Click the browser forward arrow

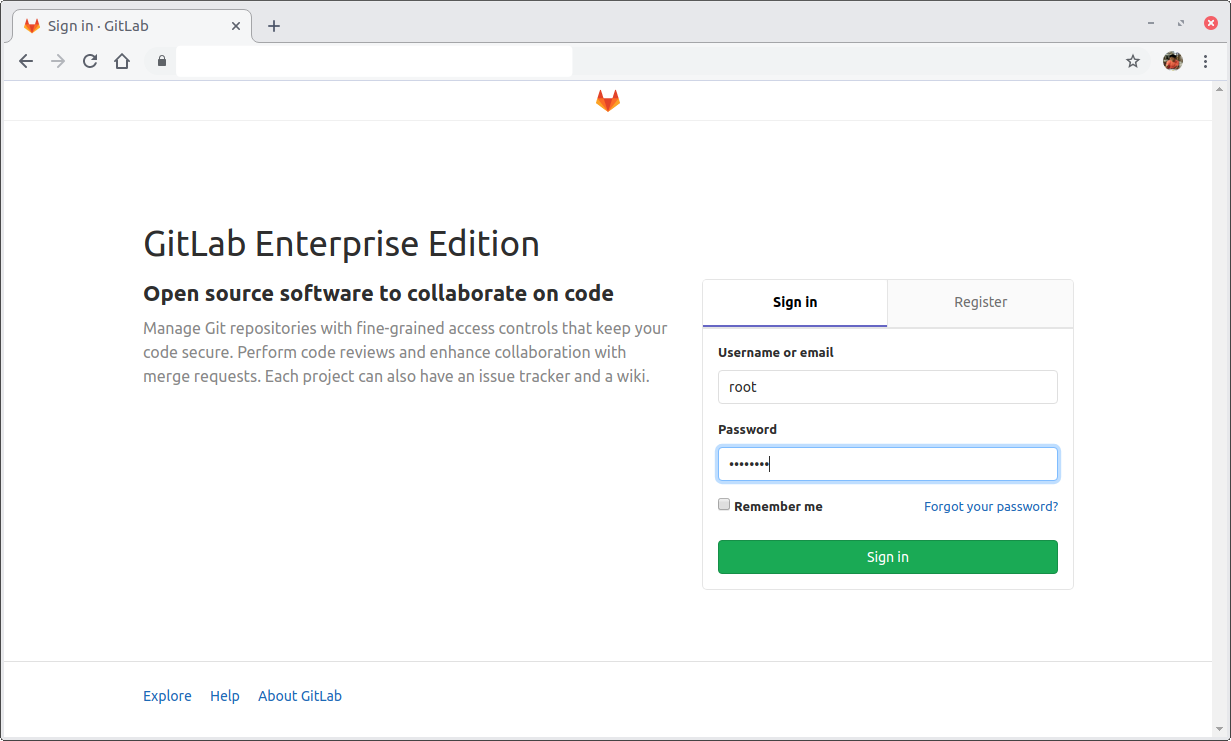(x=58, y=61)
